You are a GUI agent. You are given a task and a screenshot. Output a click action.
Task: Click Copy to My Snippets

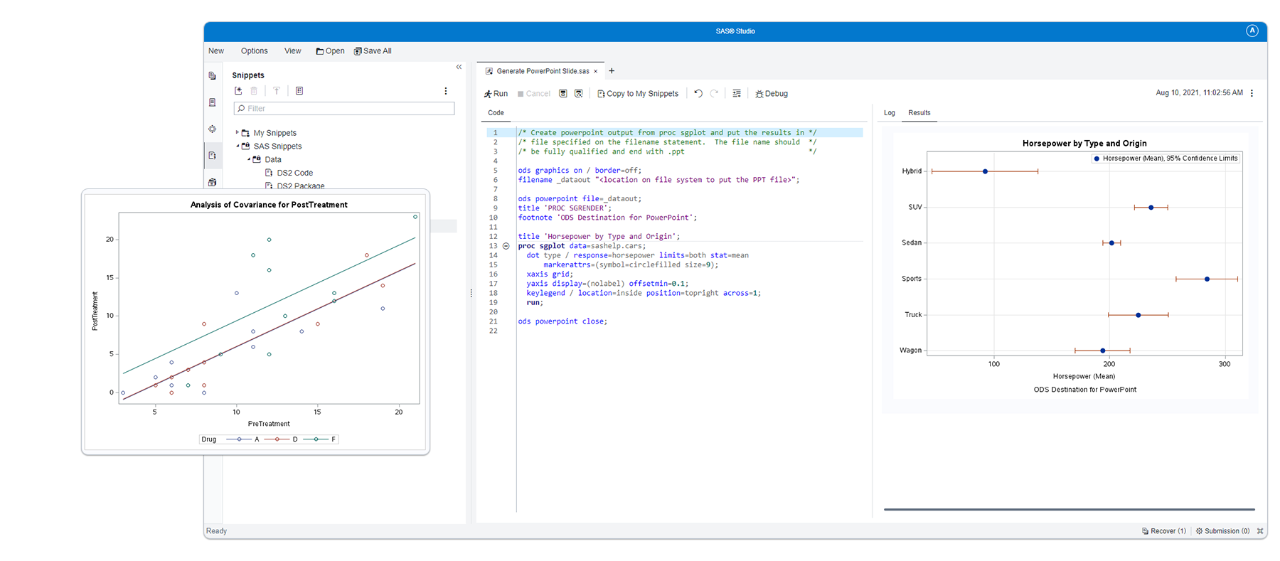(x=637, y=94)
